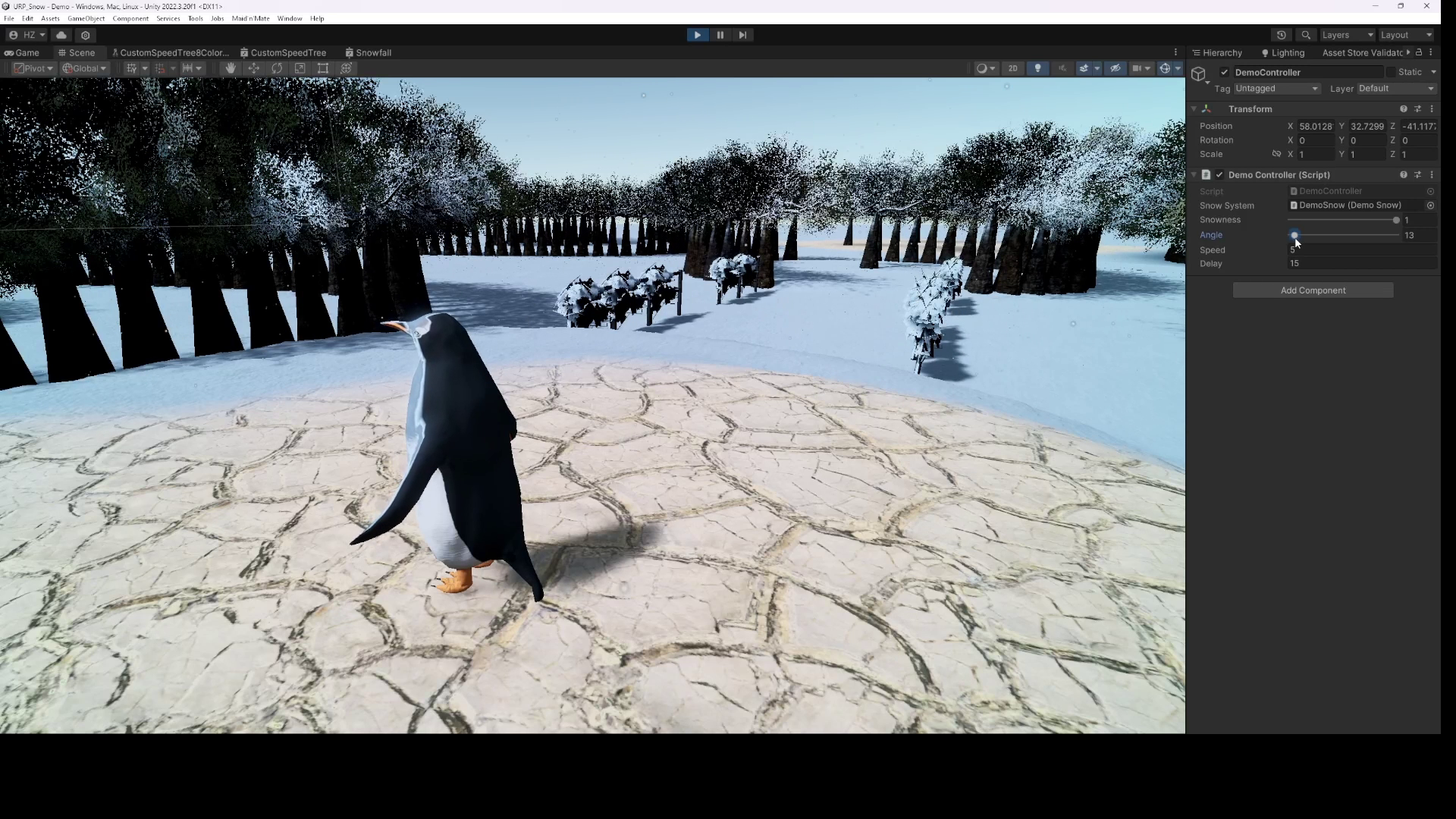Viewport: 1456px width, 819px height.
Task: Click Demo Controller script help icon
Action: (x=1404, y=175)
